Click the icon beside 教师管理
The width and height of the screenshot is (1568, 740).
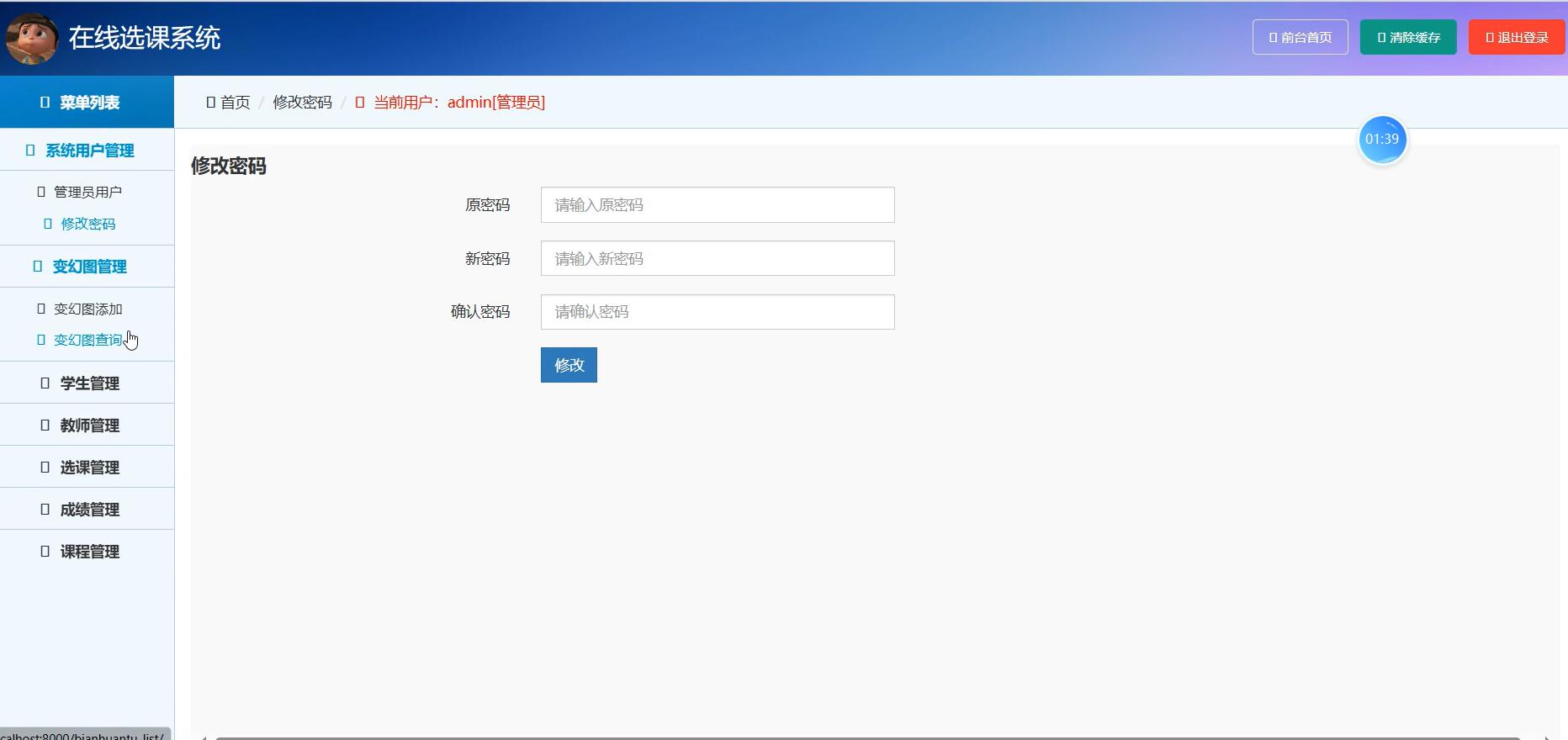pos(45,425)
